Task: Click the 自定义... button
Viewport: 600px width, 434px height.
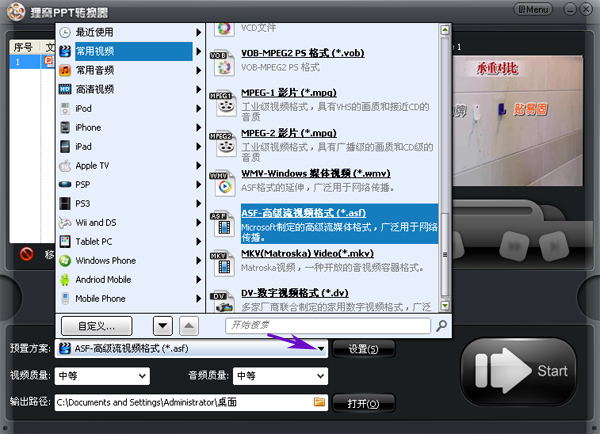Action: (96, 326)
